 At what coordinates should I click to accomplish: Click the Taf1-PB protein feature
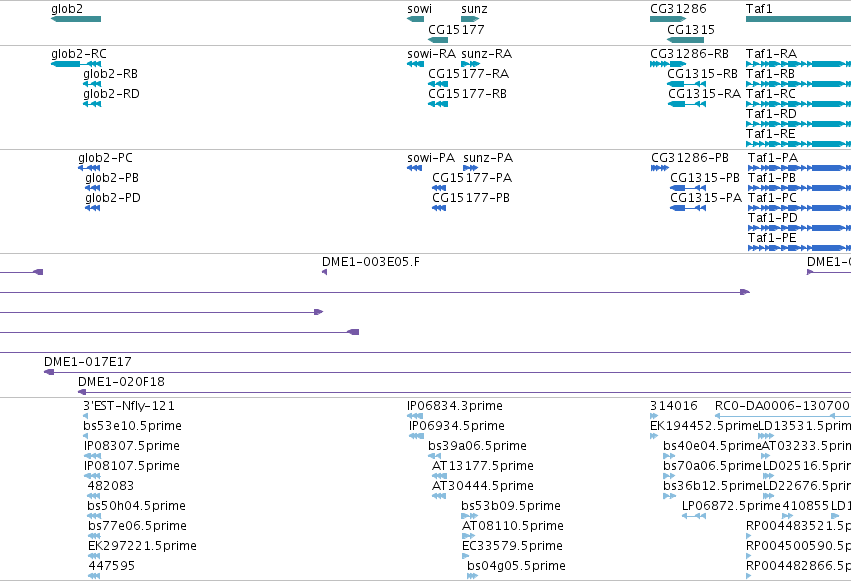point(772,178)
